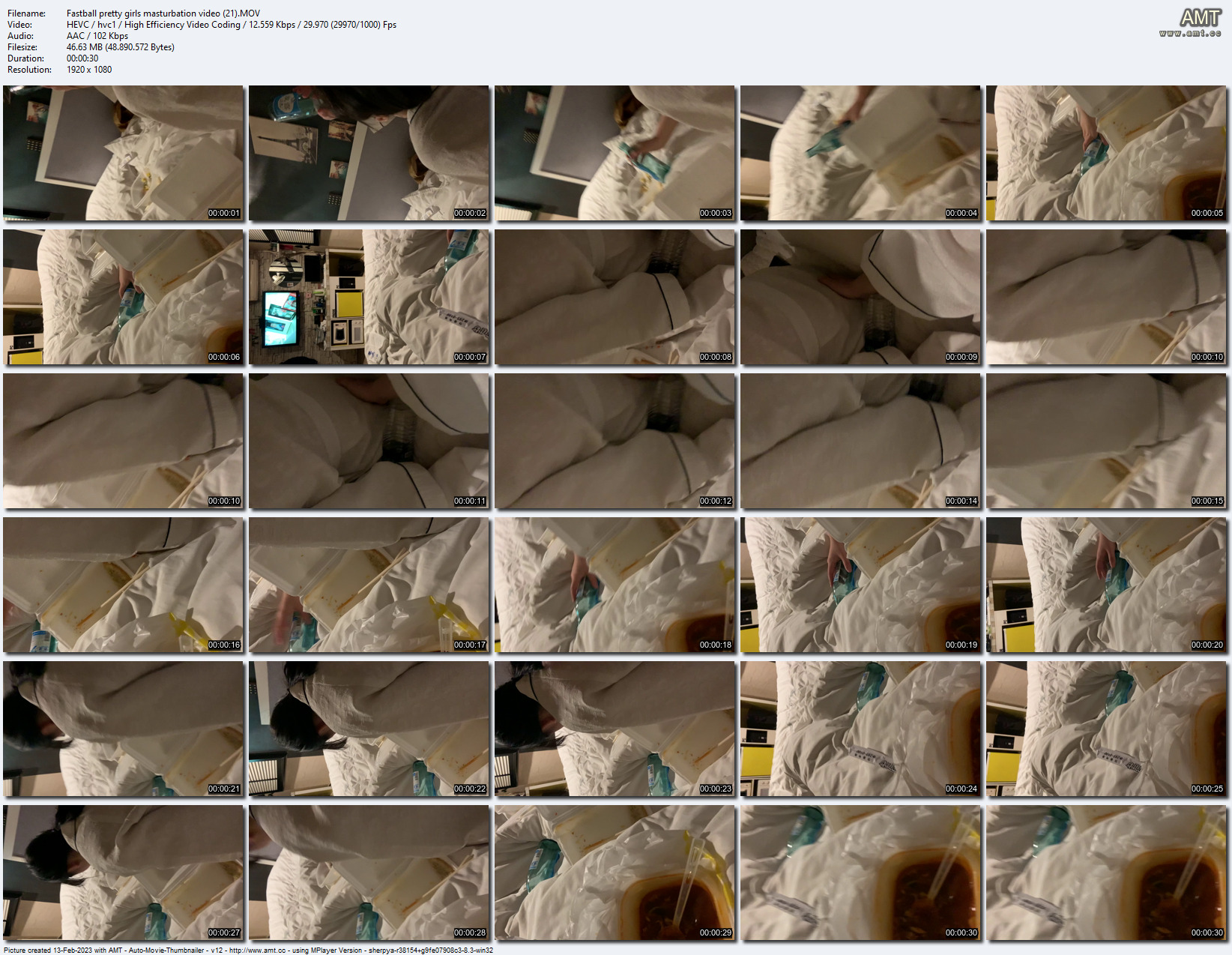This screenshot has width=1232, height=955.
Task: Choose the thumbnail stamped 00:00:20
Action: pos(1107,585)
